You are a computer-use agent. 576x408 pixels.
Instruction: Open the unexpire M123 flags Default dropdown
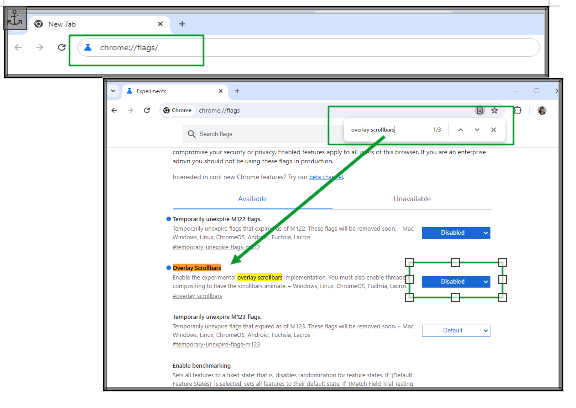coord(456,331)
